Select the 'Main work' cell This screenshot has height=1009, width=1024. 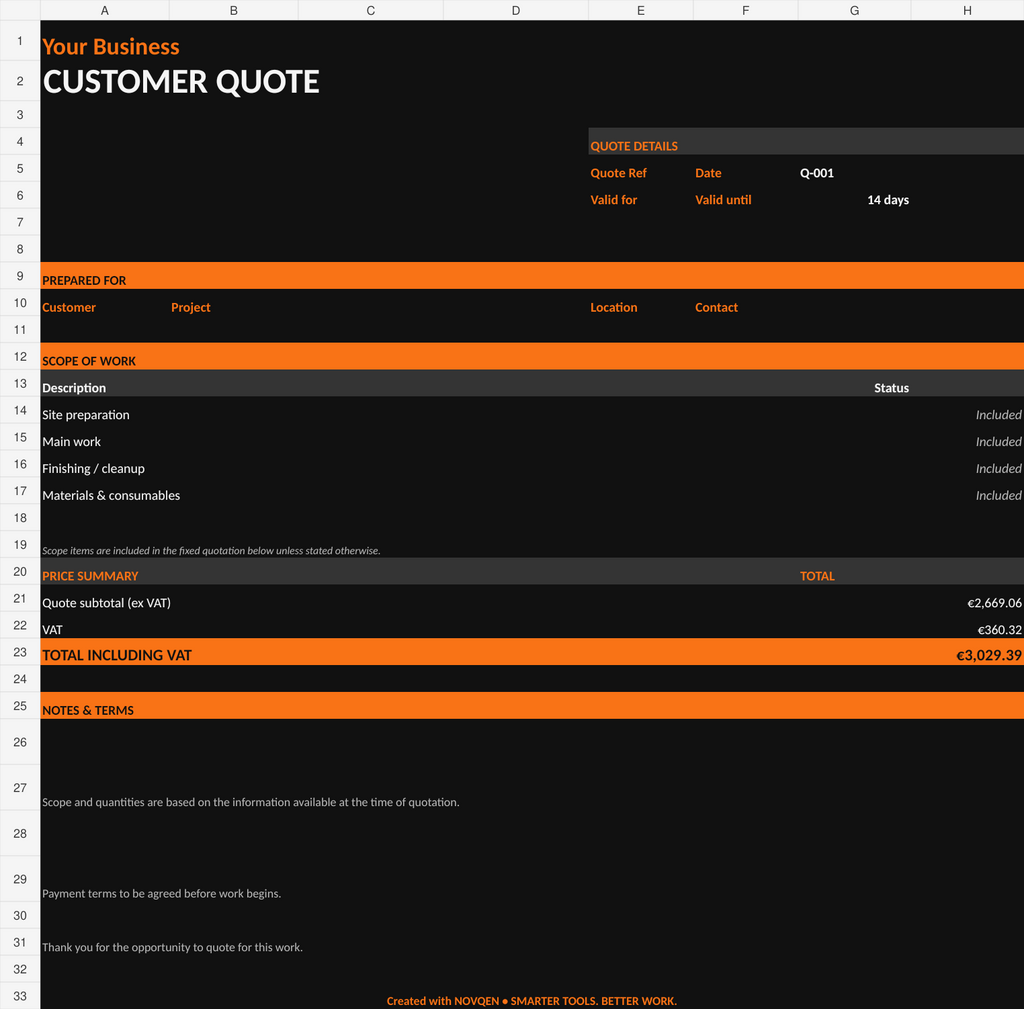coord(71,441)
